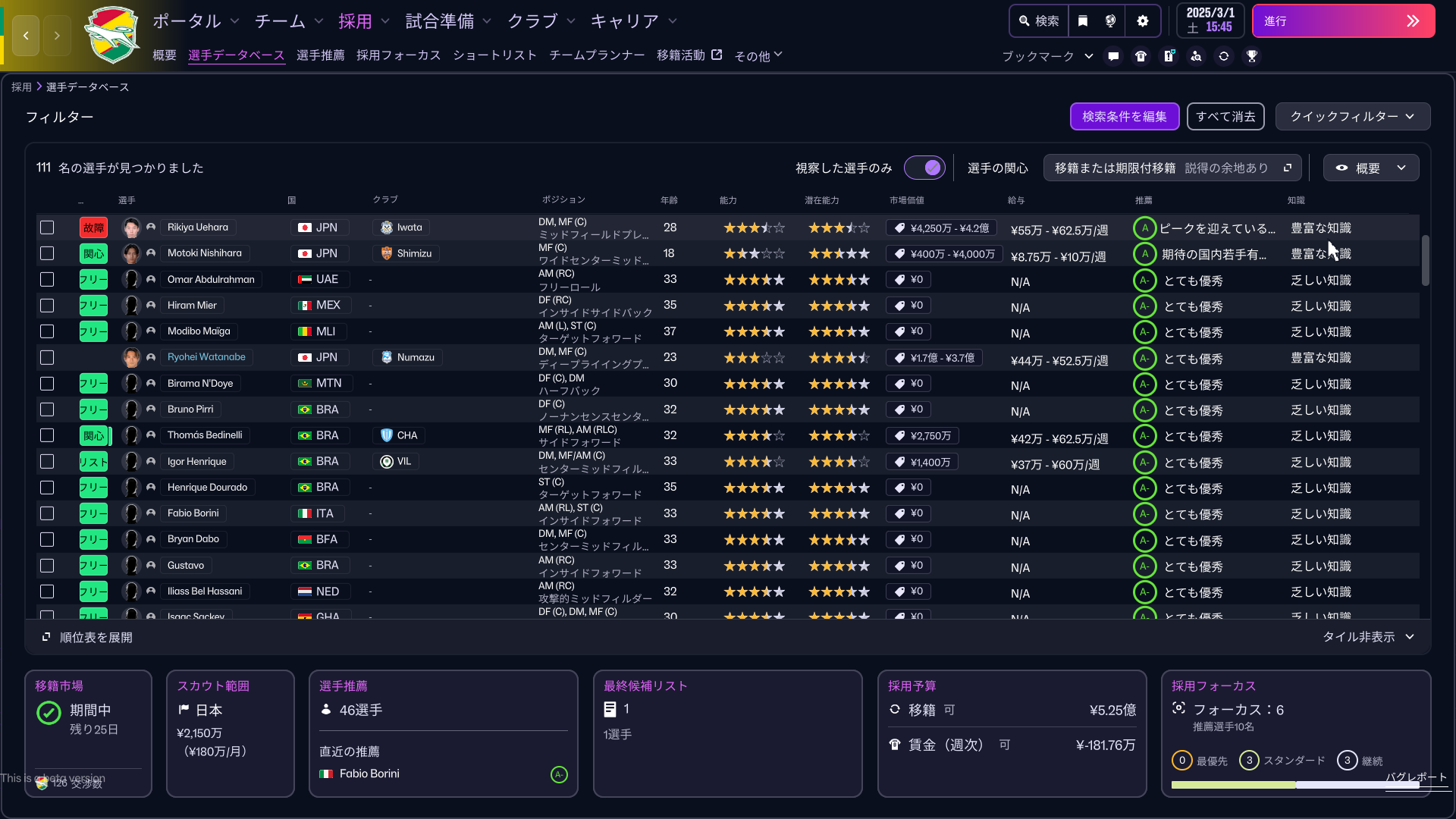This screenshot has width=1456, height=819.
Task: Tick the checkbox for Omar Abdulrahman
Action: point(47,280)
